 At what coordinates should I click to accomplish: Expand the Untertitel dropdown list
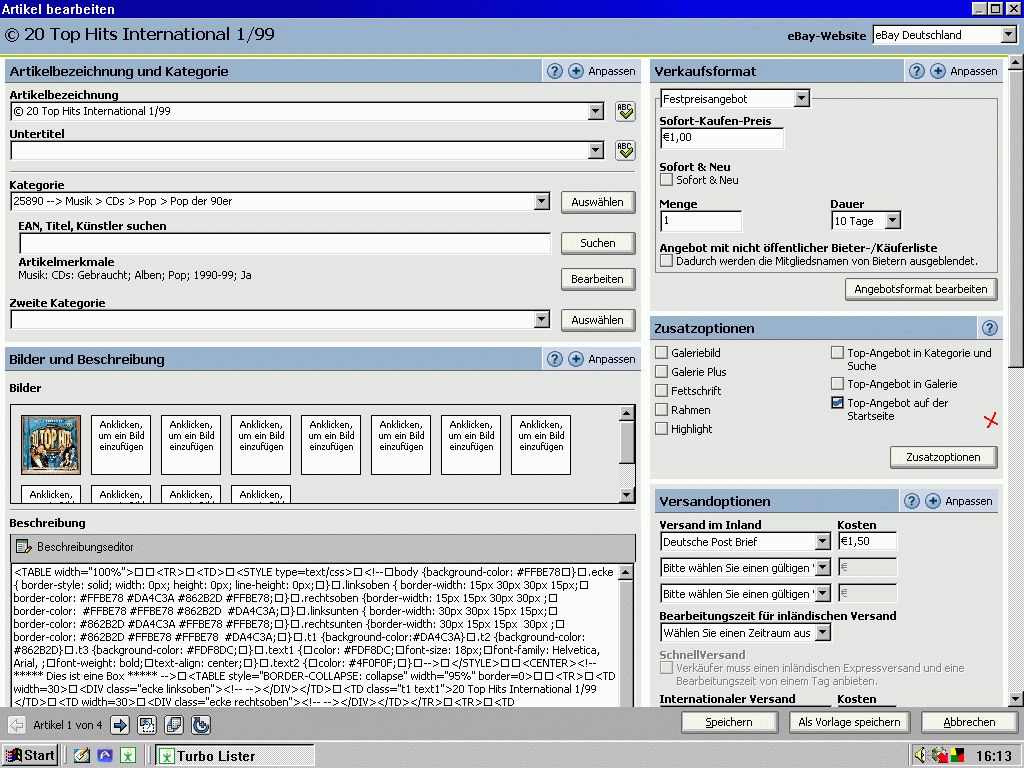596,150
